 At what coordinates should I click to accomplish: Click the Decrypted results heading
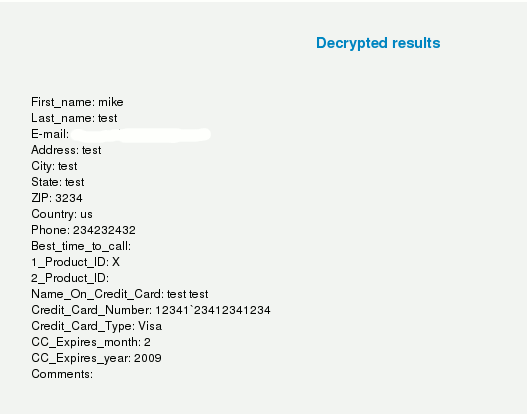pyautogui.click(x=378, y=43)
